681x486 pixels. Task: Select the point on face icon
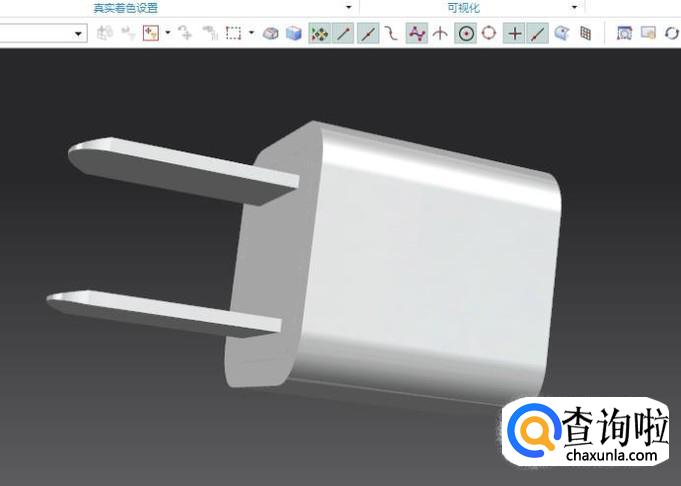pos(563,33)
